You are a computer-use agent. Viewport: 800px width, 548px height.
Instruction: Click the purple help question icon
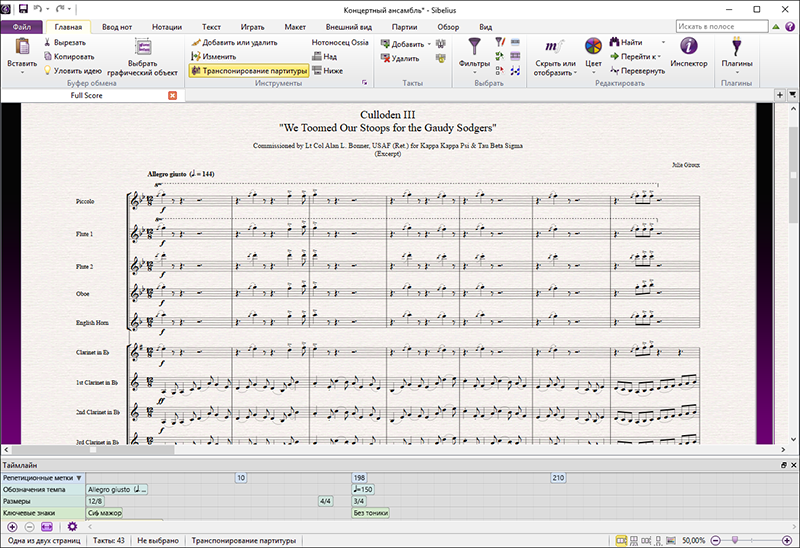(x=790, y=27)
